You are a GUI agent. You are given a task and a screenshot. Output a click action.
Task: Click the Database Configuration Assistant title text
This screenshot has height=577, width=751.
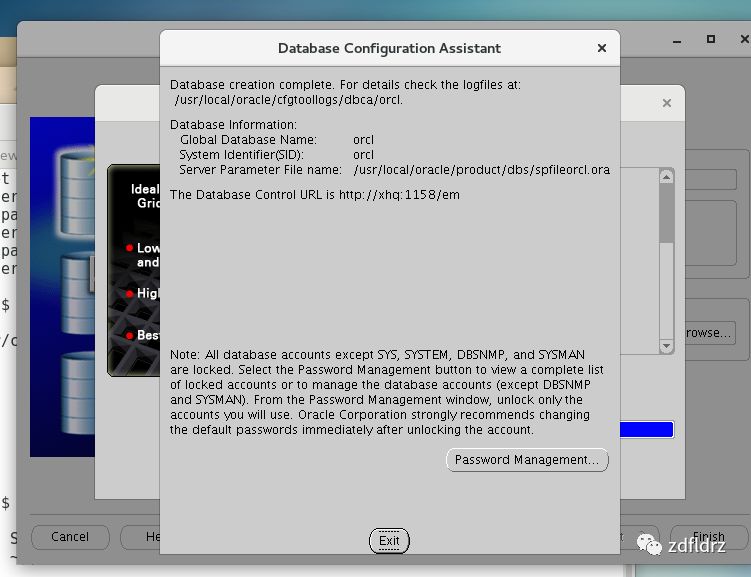point(389,48)
